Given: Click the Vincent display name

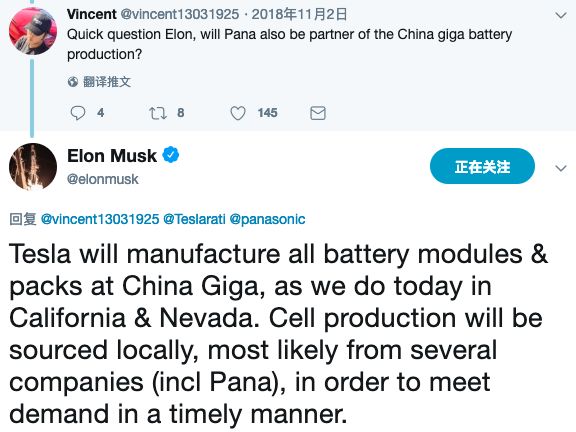Looking at the screenshot, I should [91, 14].
